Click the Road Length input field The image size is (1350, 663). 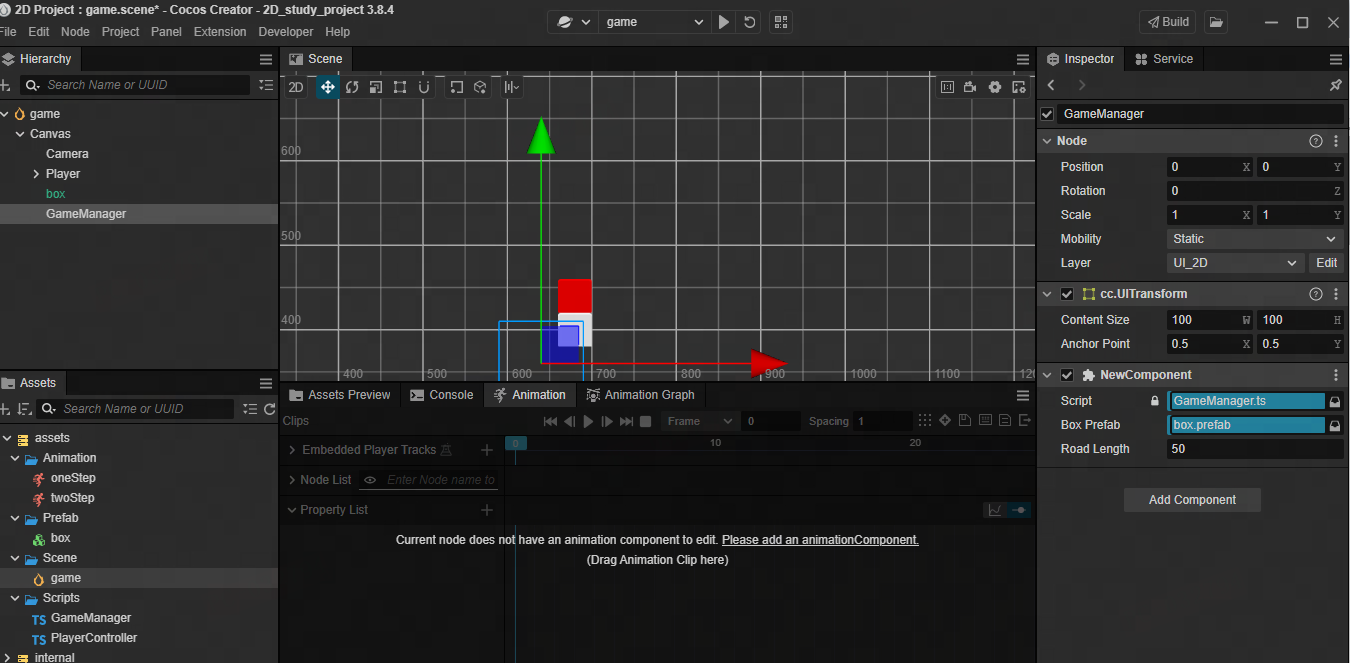pos(1255,449)
